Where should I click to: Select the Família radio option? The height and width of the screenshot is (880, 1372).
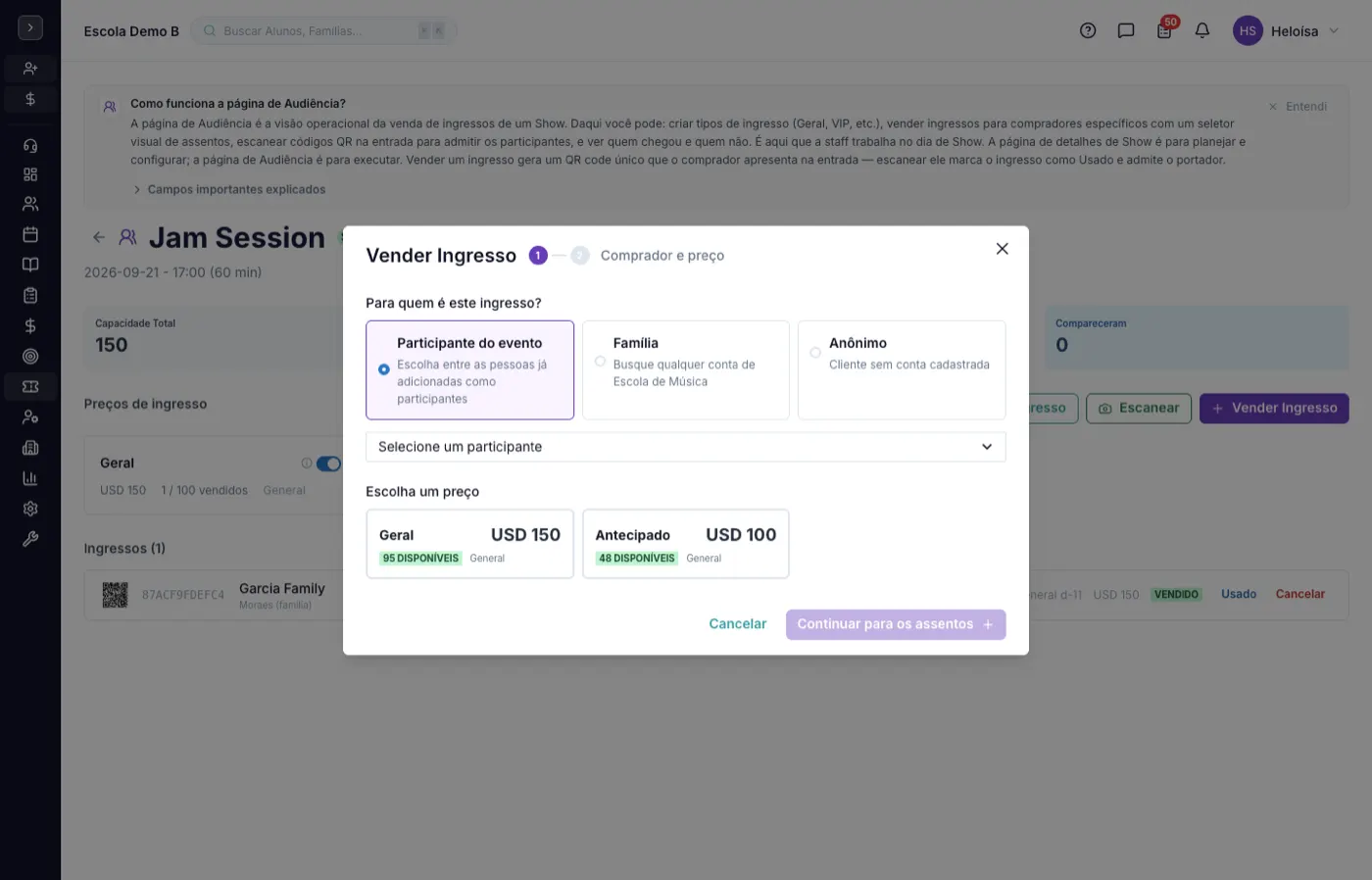(x=600, y=361)
